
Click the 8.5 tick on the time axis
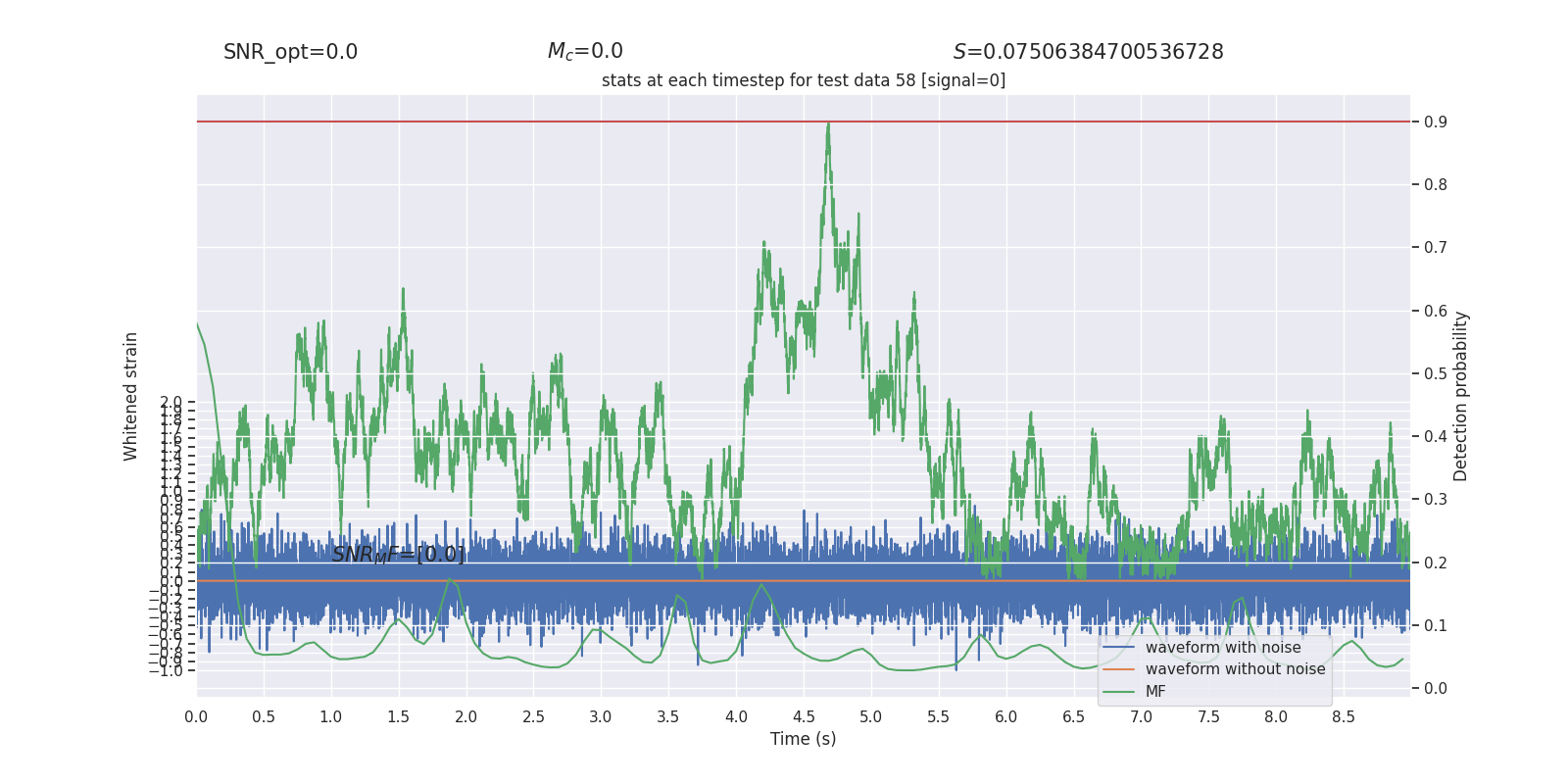[x=1344, y=717]
